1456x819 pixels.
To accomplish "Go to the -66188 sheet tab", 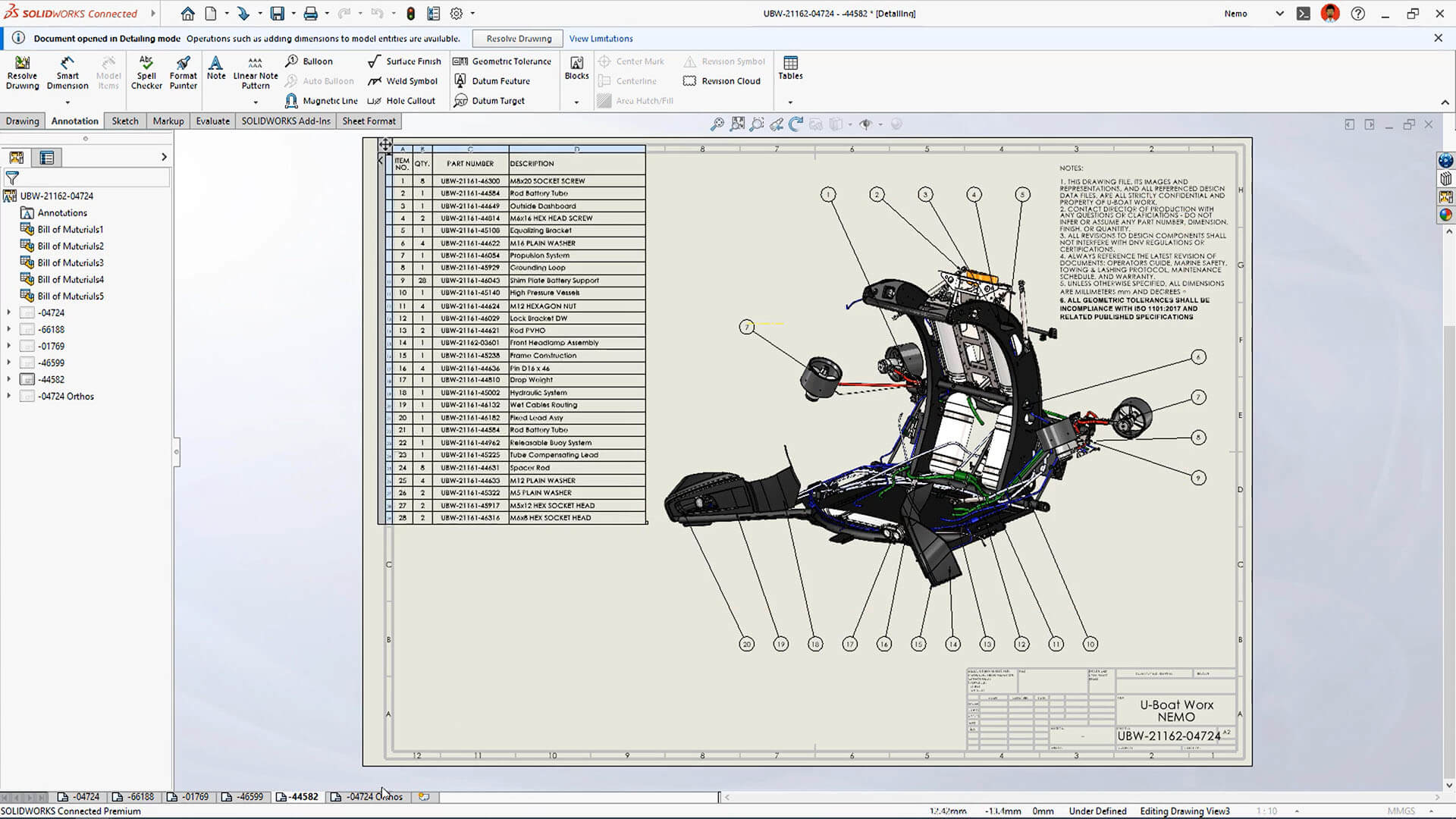I will 134,797.
